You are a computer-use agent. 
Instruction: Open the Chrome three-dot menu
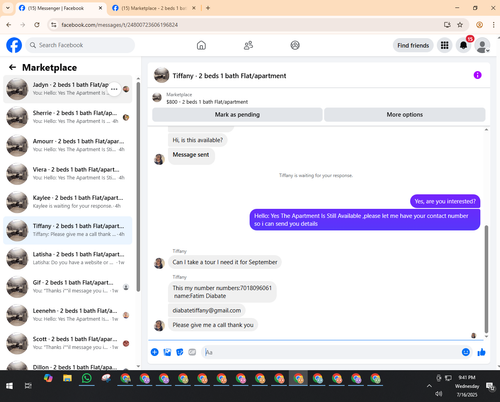(494, 25)
